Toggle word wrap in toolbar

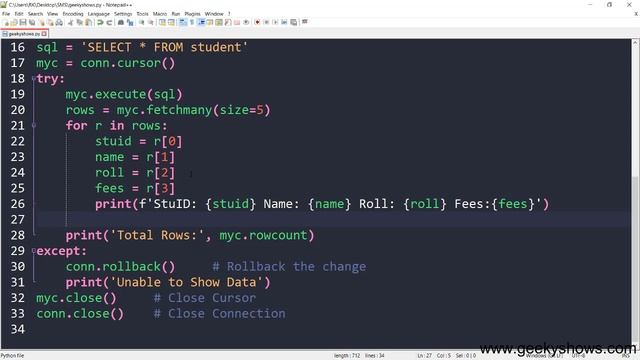(x=182, y=22)
